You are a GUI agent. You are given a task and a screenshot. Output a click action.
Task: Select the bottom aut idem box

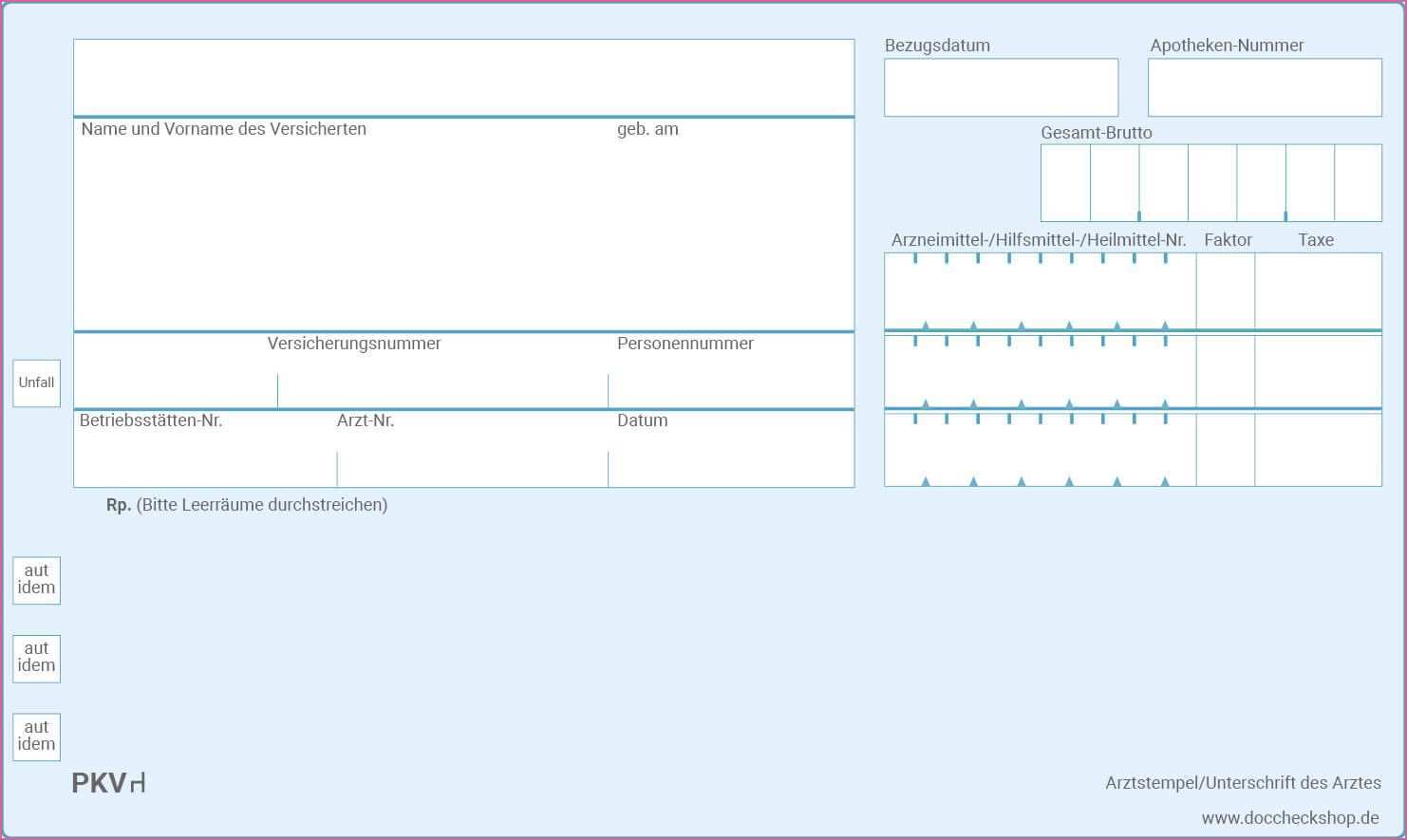[x=36, y=737]
